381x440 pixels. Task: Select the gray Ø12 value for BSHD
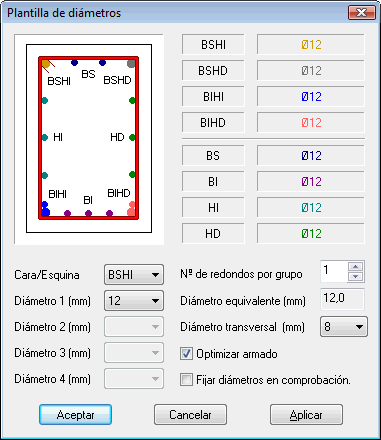pos(311,70)
